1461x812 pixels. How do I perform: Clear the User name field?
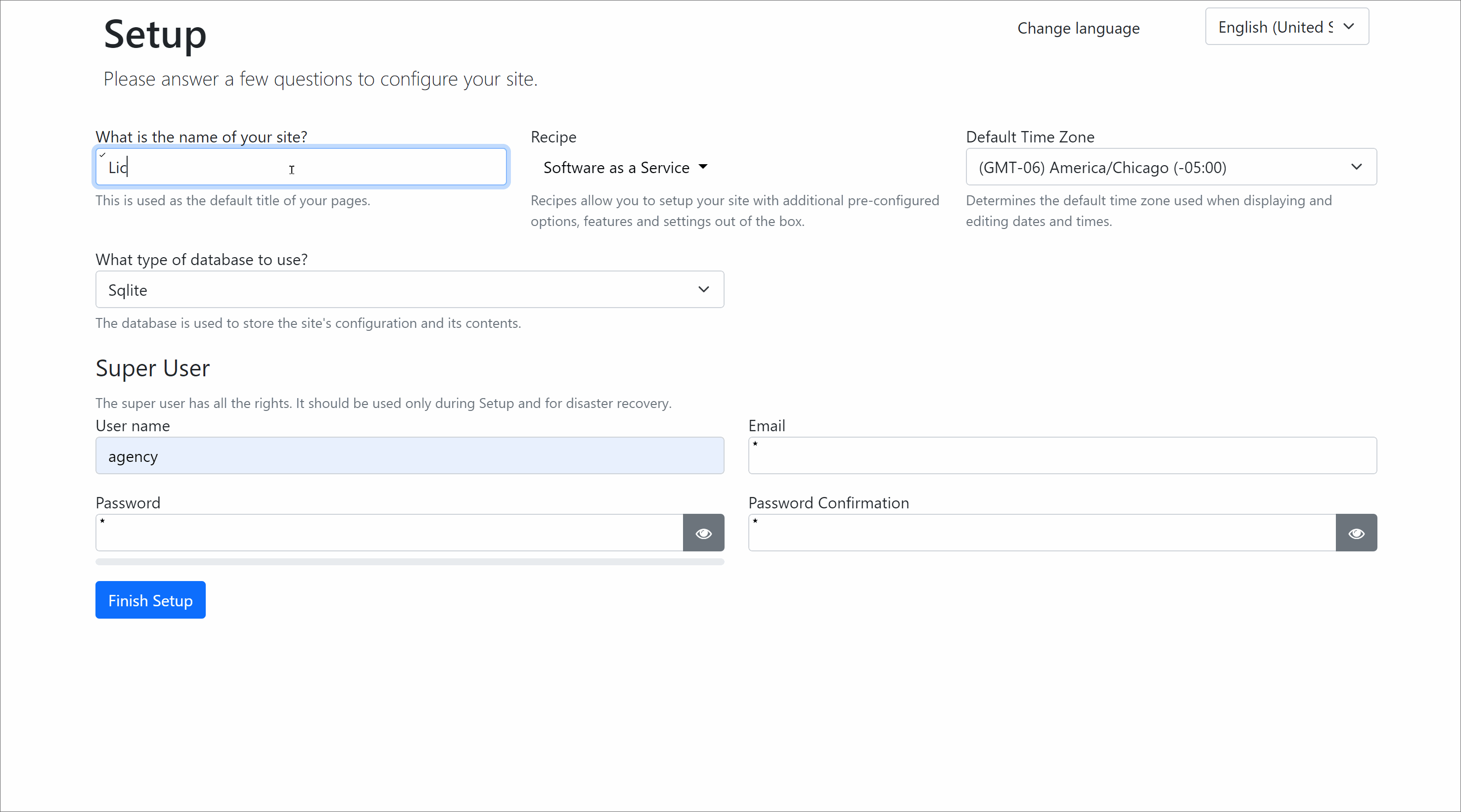[x=410, y=456]
